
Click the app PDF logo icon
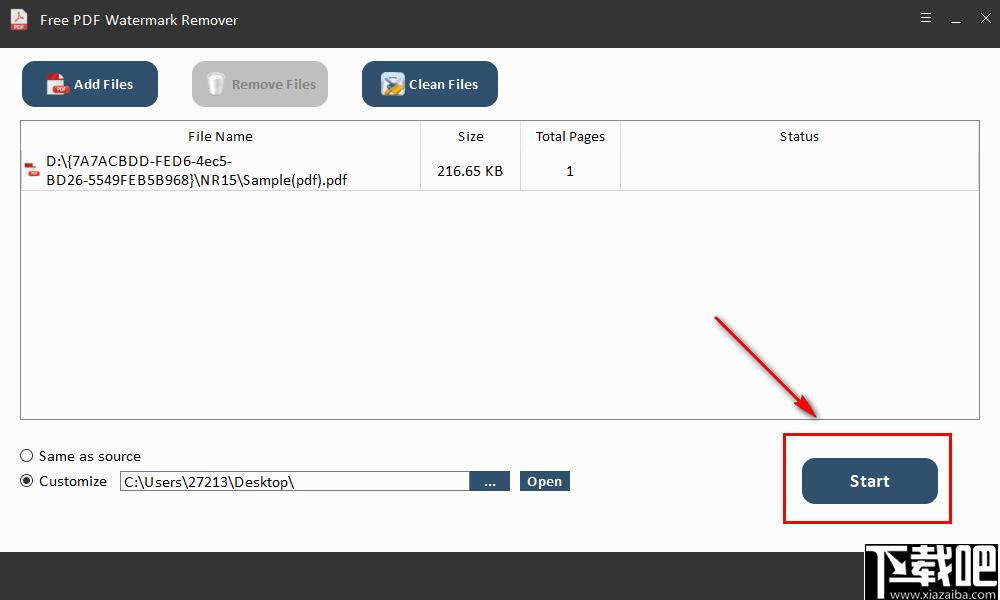click(19, 19)
